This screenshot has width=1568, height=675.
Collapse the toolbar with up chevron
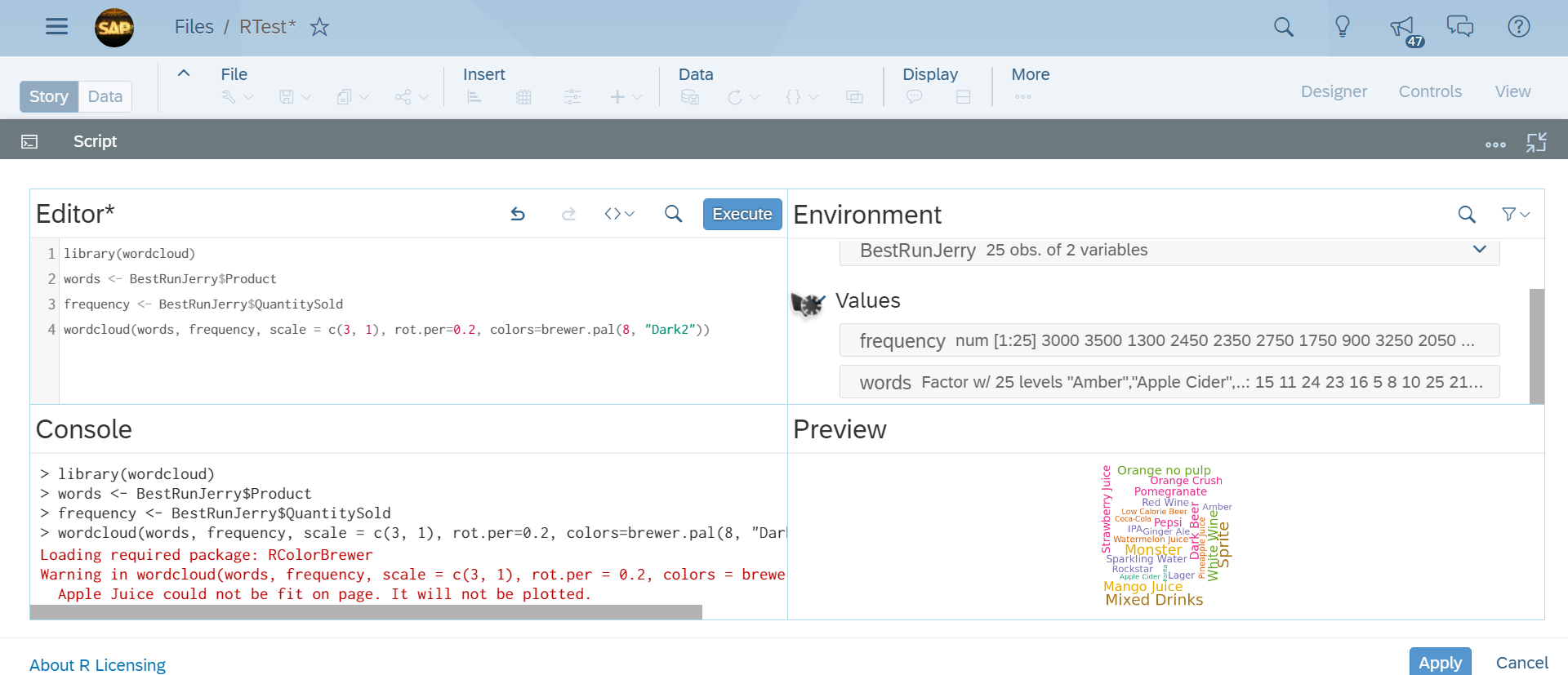tap(184, 73)
